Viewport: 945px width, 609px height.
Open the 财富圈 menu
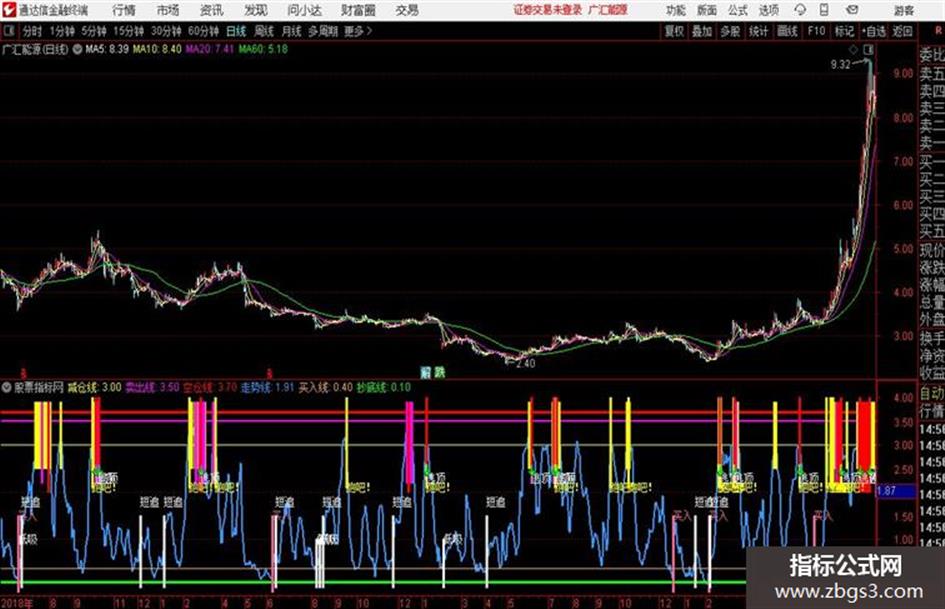click(359, 10)
